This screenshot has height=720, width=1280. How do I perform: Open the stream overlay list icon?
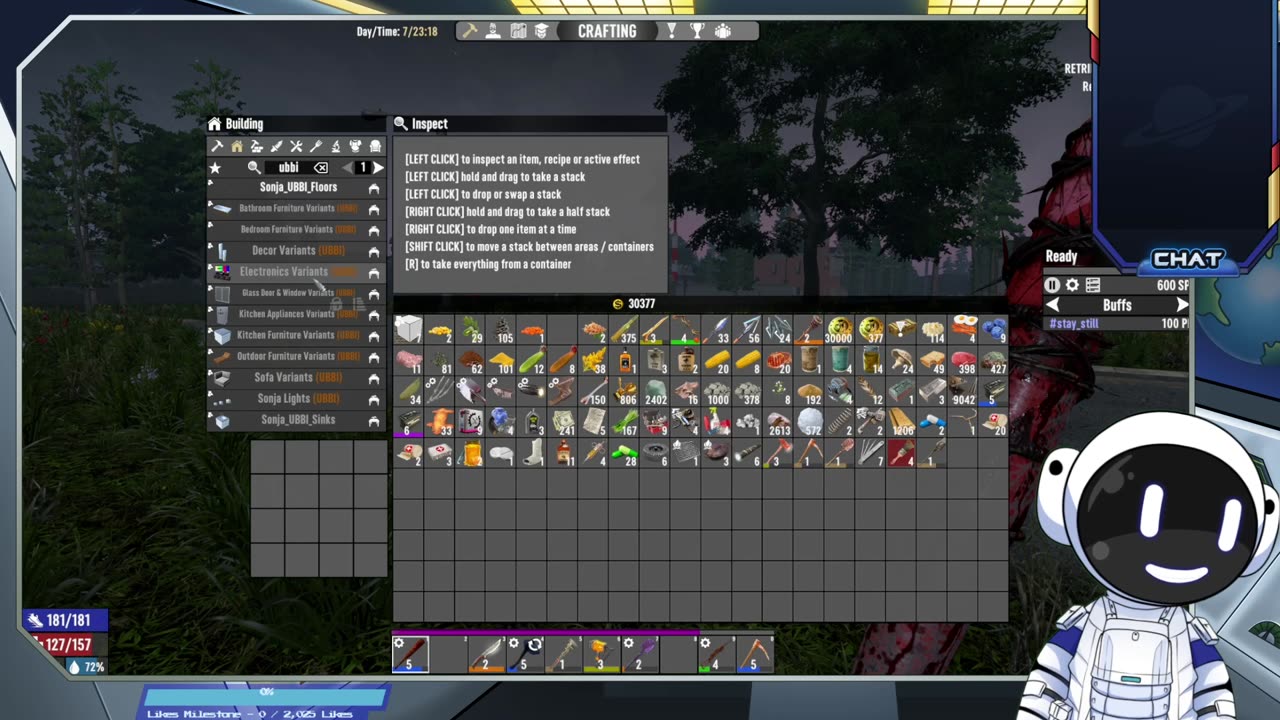pos(1093,285)
